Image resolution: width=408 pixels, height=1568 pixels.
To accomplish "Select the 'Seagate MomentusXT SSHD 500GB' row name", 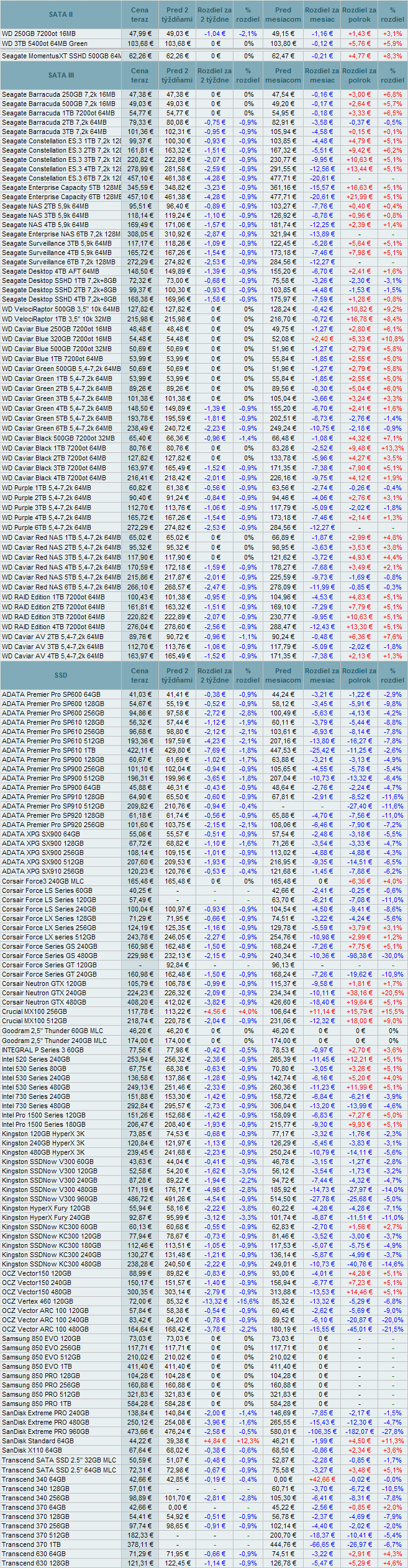I will (x=61, y=56).
